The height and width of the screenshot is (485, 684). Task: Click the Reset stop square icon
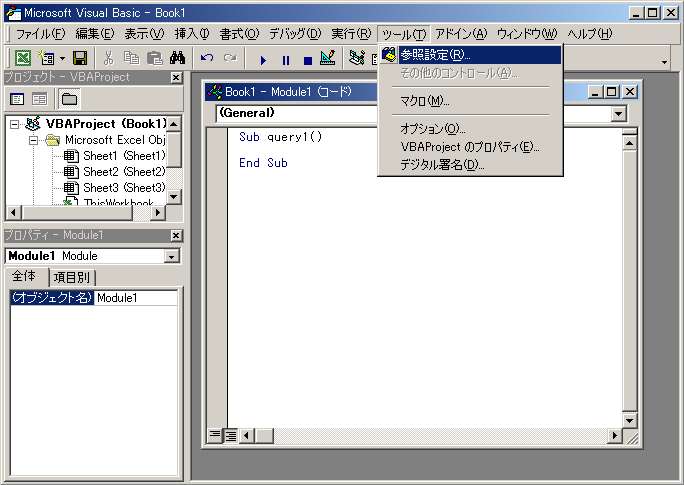(308, 60)
